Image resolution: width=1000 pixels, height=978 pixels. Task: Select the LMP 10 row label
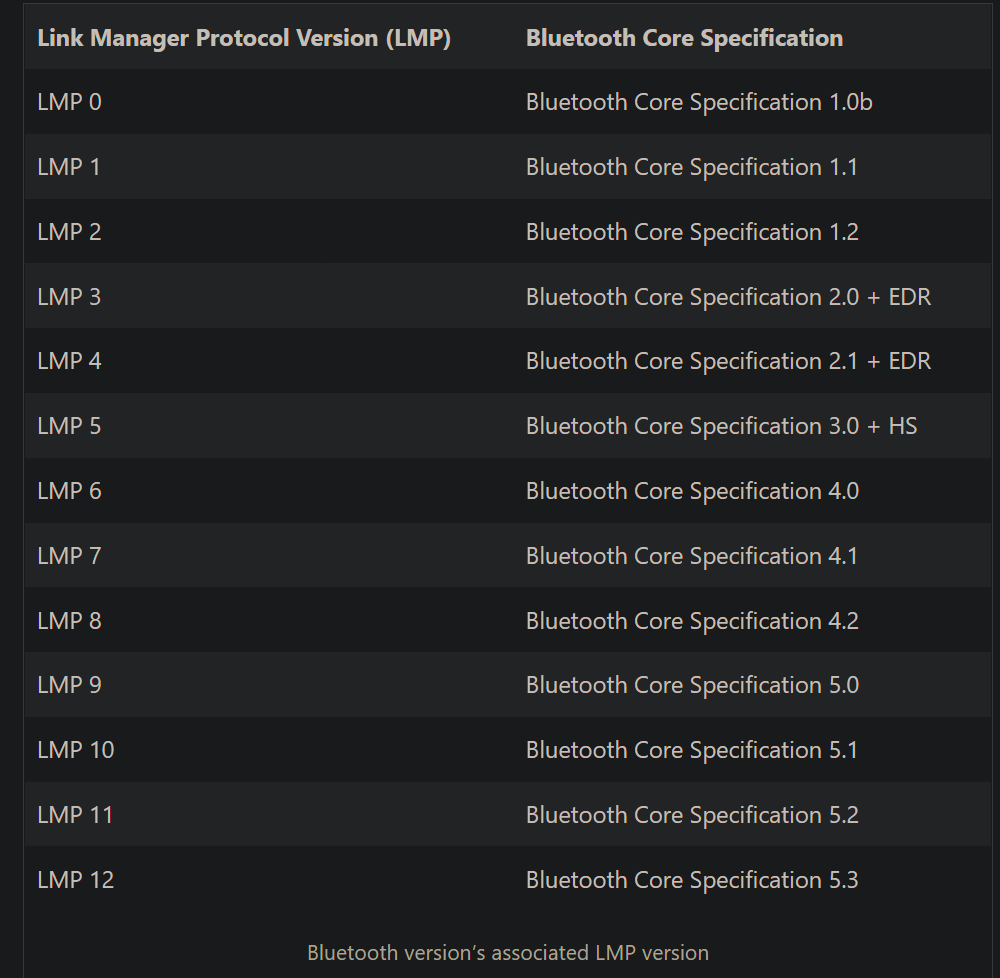pos(76,750)
